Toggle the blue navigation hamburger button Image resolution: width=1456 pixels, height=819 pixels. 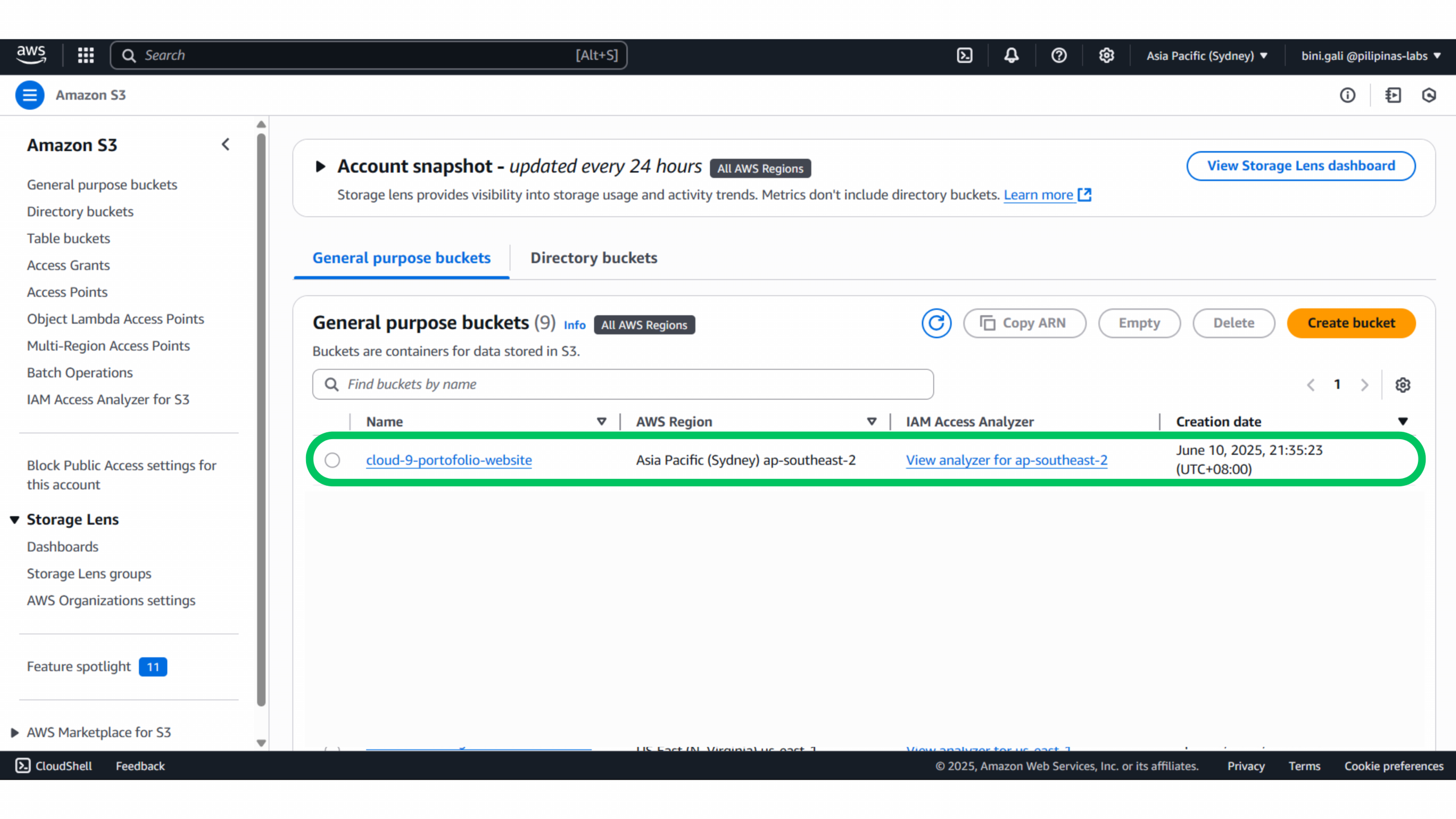point(30,95)
